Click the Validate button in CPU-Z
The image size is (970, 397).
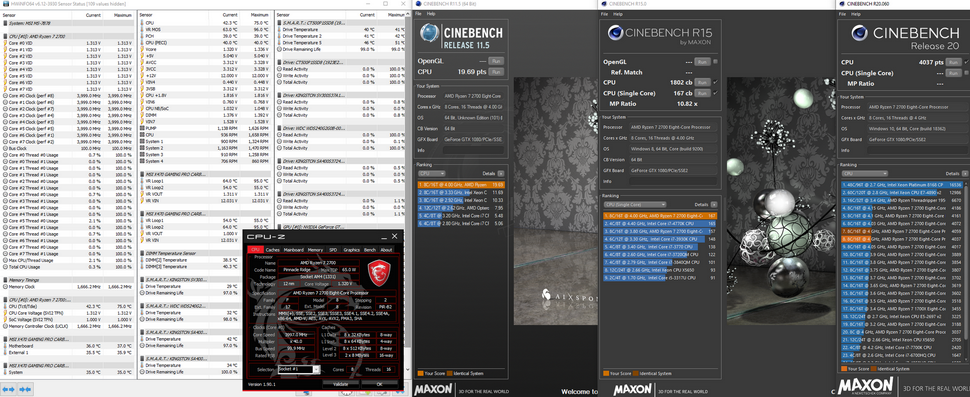pyautogui.click(x=341, y=384)
